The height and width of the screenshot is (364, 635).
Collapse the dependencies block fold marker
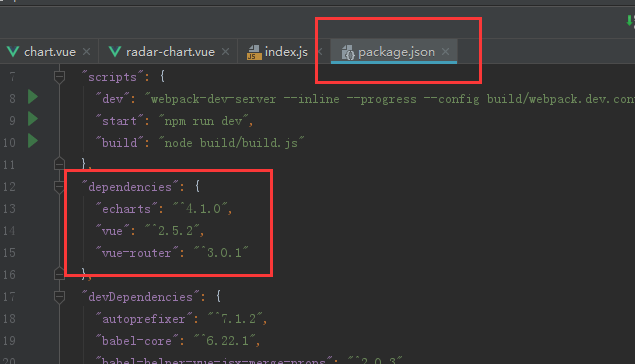tap(59, 186)
